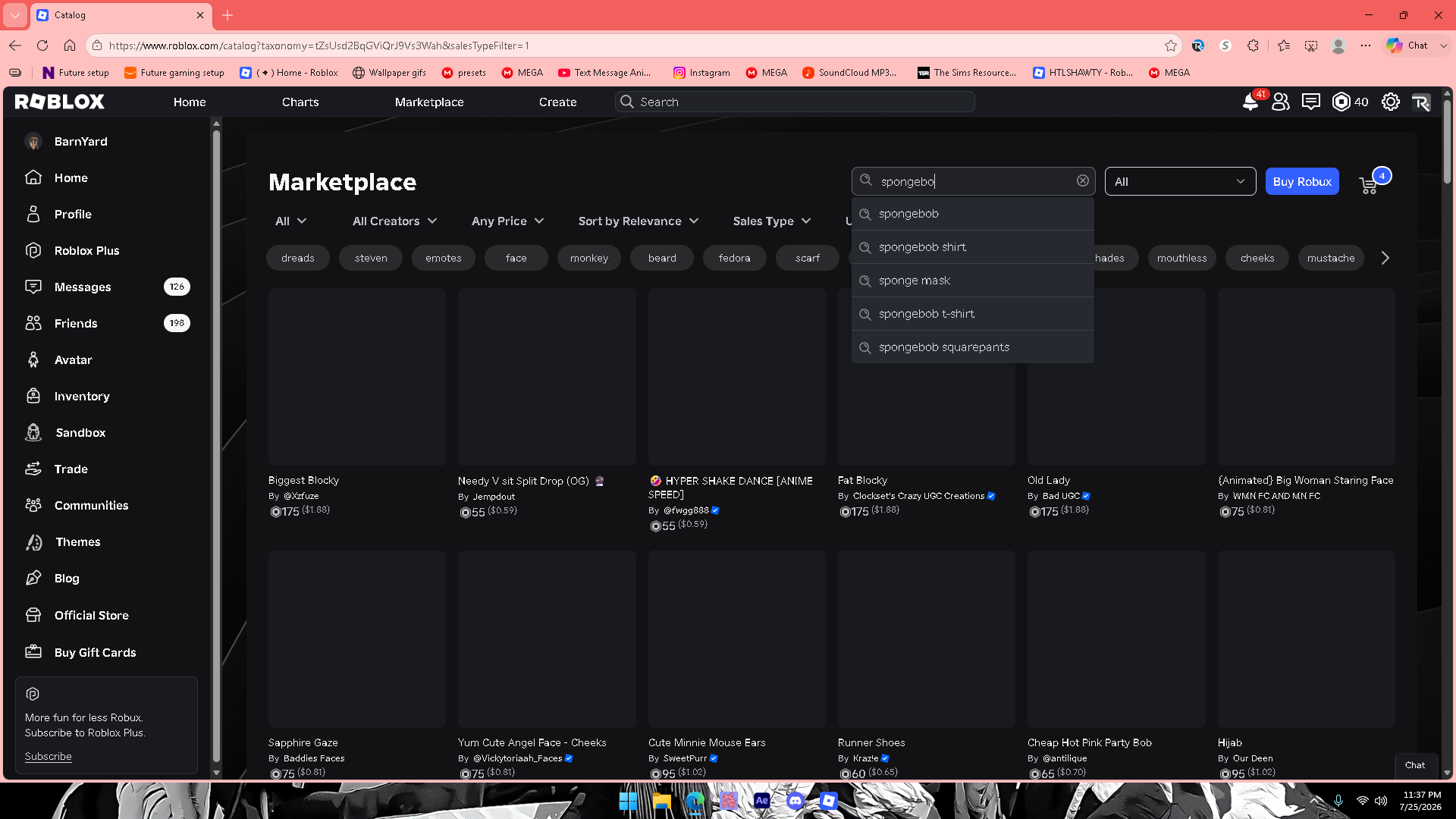
Task: Filter by the 'mustache' tag chip
Action: (x=1331, y=258)
